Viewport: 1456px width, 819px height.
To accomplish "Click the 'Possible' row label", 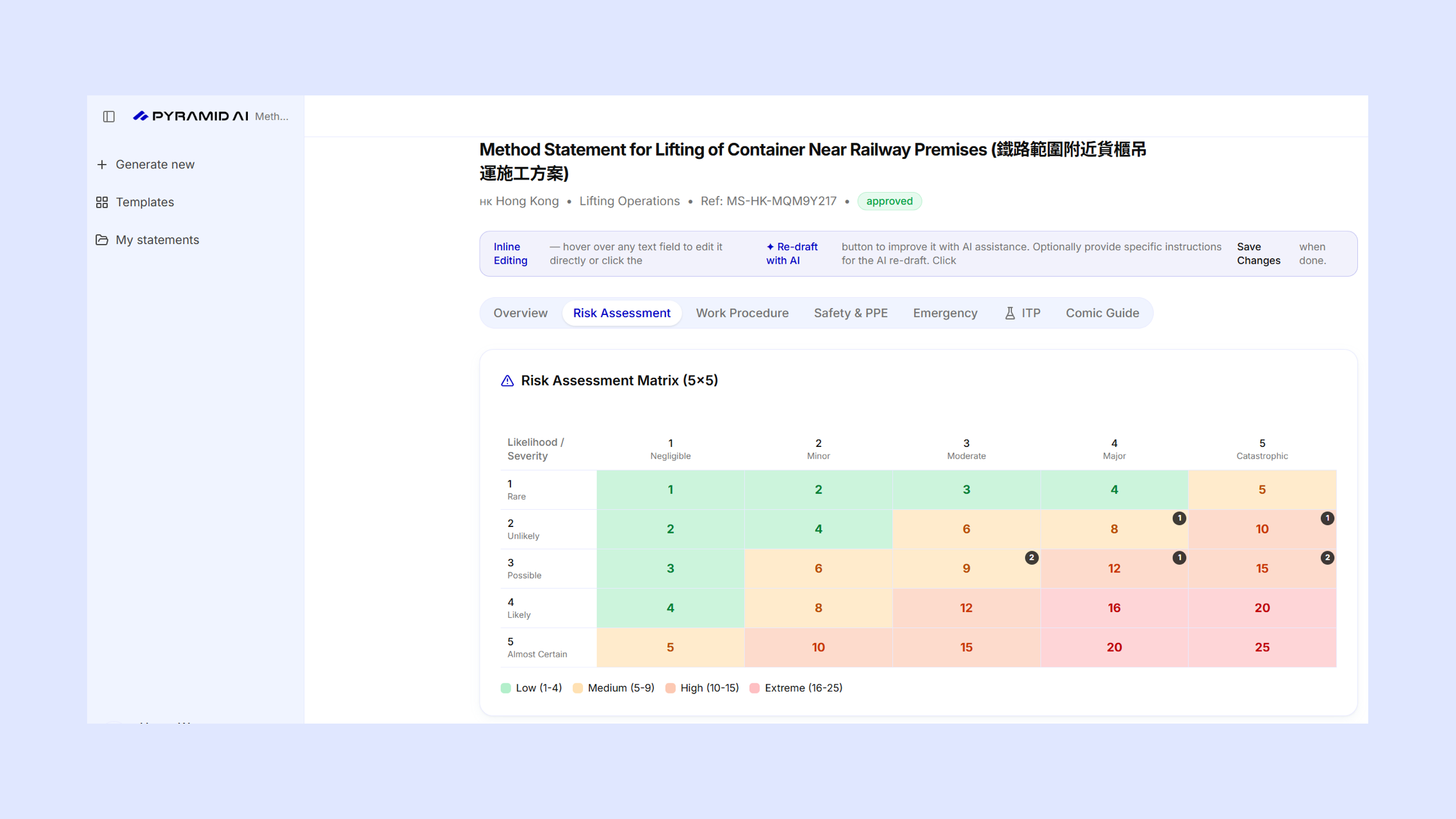I will click(x=524, y=576).
